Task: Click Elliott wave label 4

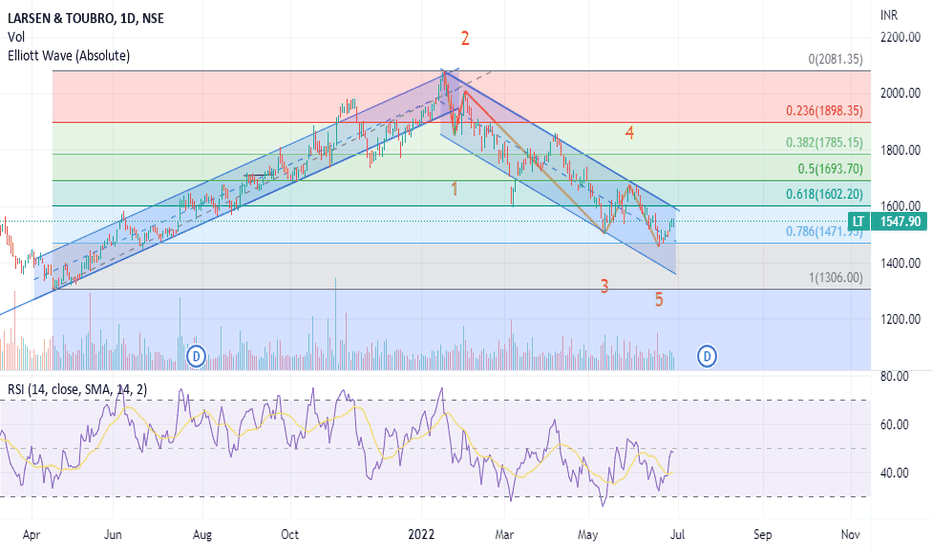Action: pyautogui.click(x=629, y=133)
